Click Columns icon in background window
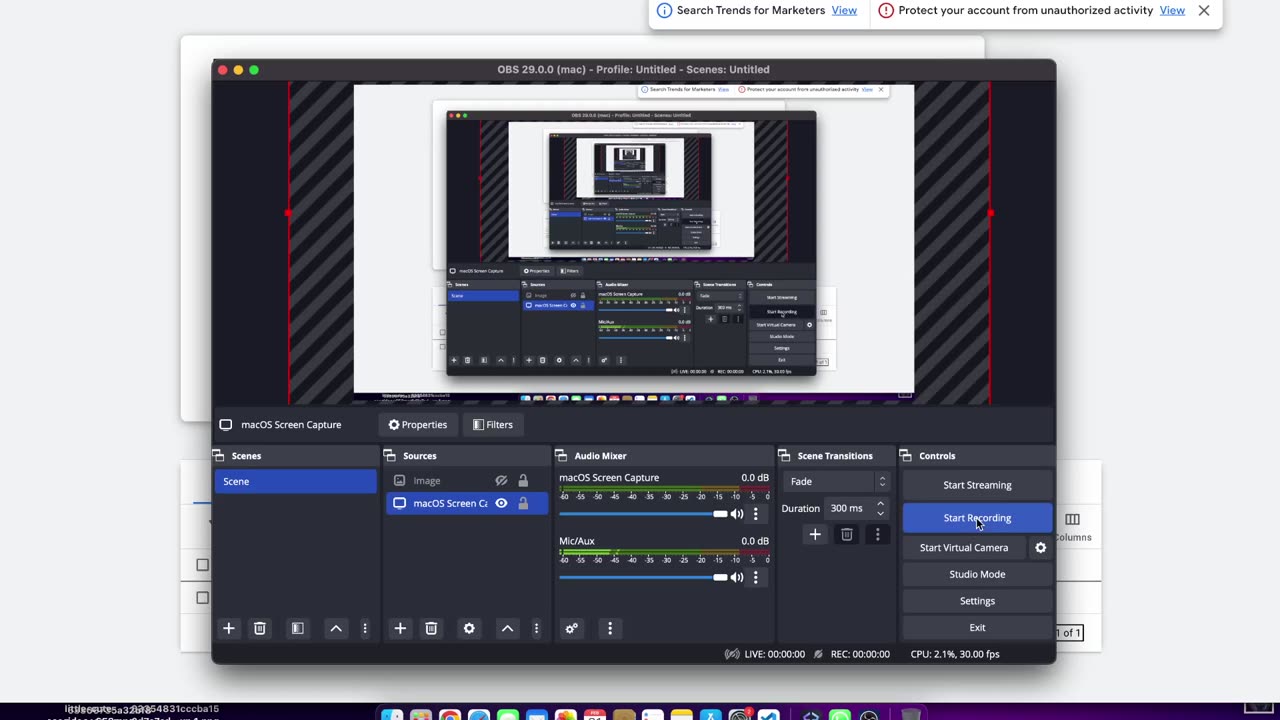Viewport: 1280px width, 720px height. click(x=1072, y=520)
